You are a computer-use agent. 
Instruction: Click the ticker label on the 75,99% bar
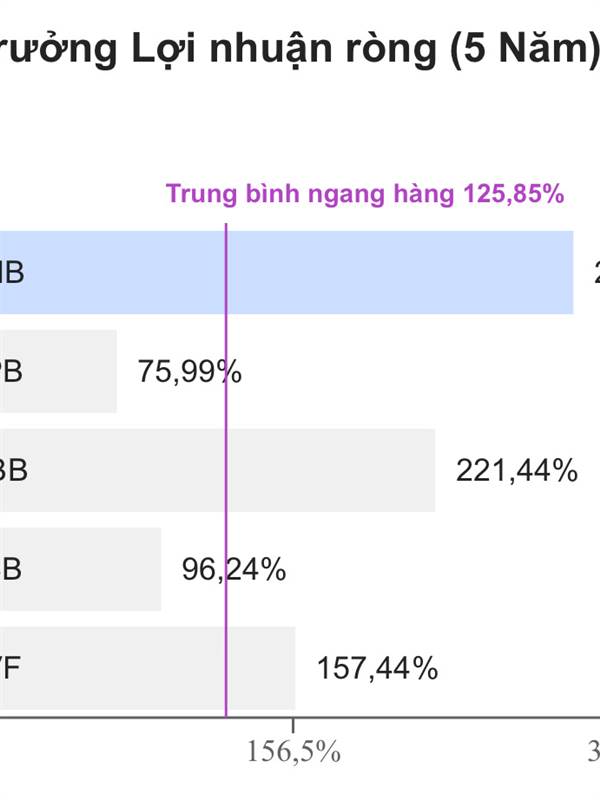[11, 371]
